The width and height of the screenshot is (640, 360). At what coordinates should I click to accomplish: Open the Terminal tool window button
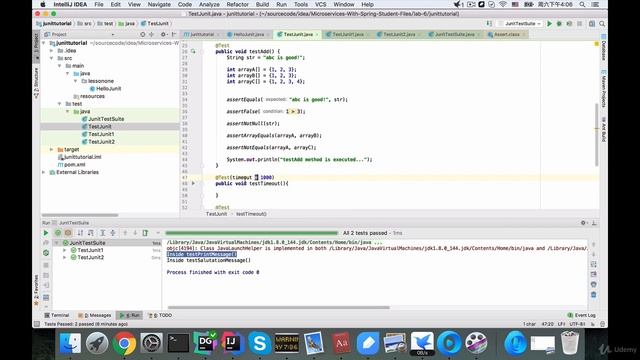(x=57, y=316)
